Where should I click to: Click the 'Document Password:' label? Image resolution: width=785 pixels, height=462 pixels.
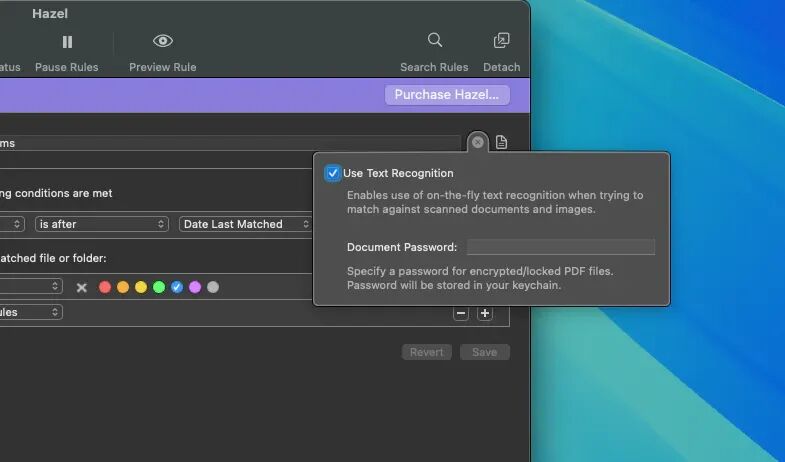(x=402, y=247)
